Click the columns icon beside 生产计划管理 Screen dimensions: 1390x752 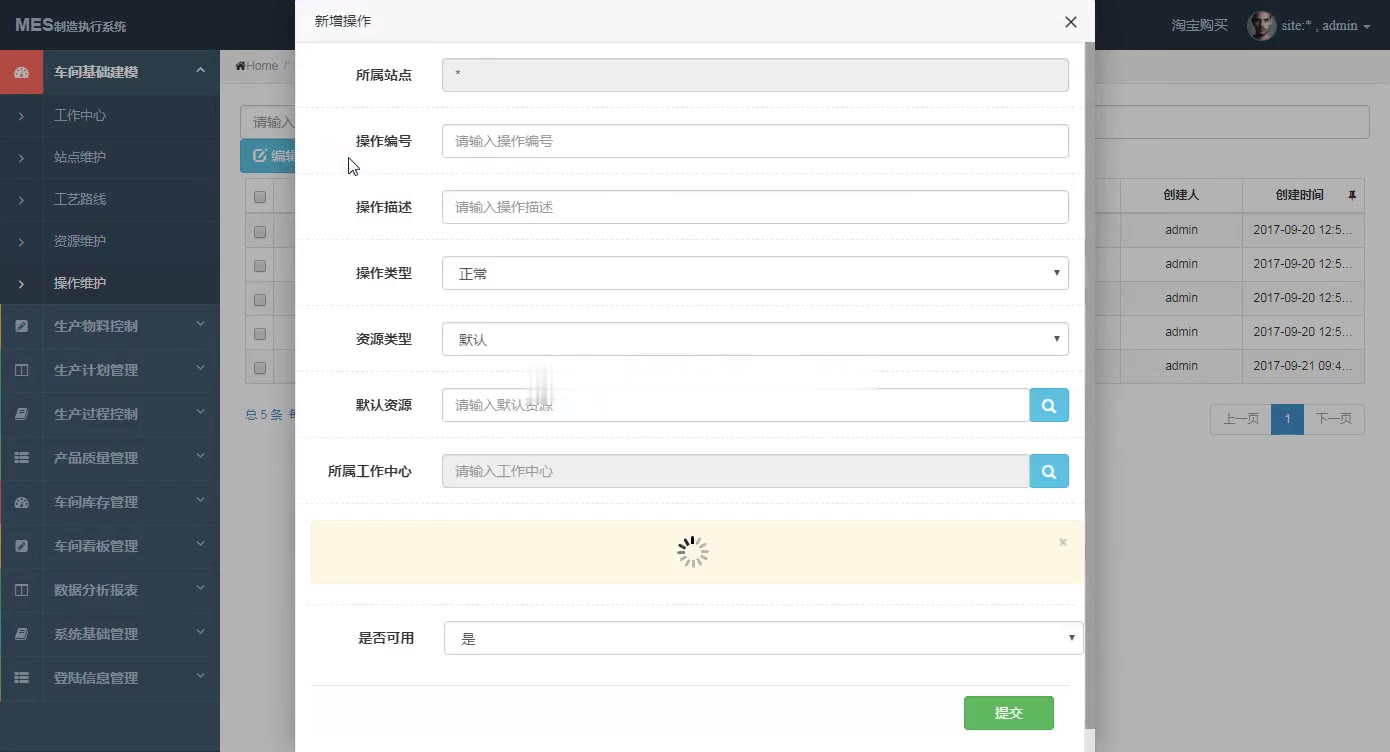coord(21,370)
